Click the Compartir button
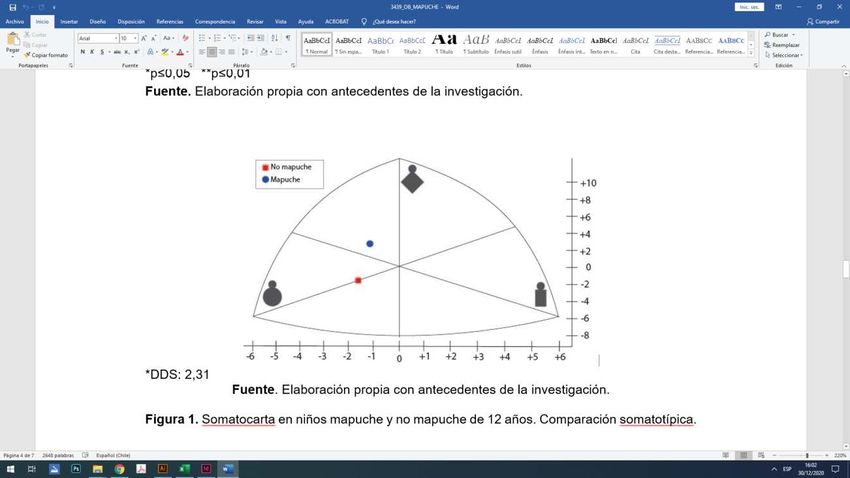Viewport: 850px width, 478px height. tap(823, 22)
